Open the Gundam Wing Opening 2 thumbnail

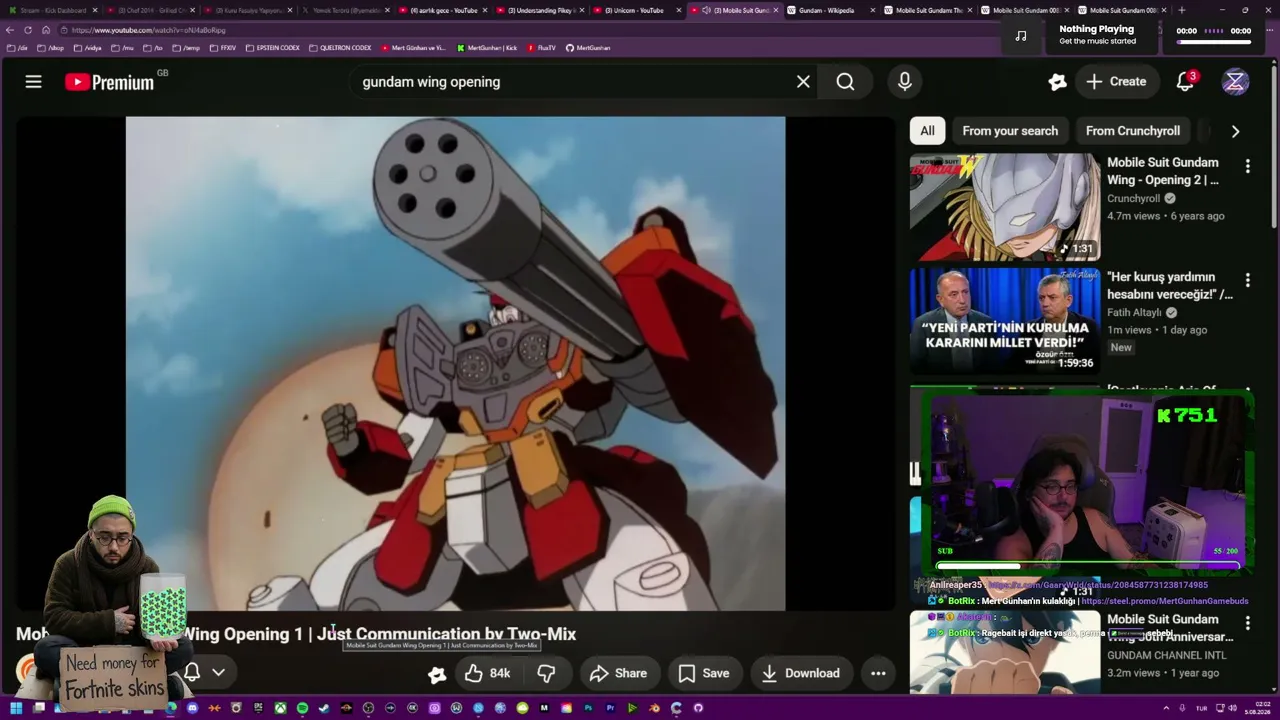click(x=1005, y=207)
